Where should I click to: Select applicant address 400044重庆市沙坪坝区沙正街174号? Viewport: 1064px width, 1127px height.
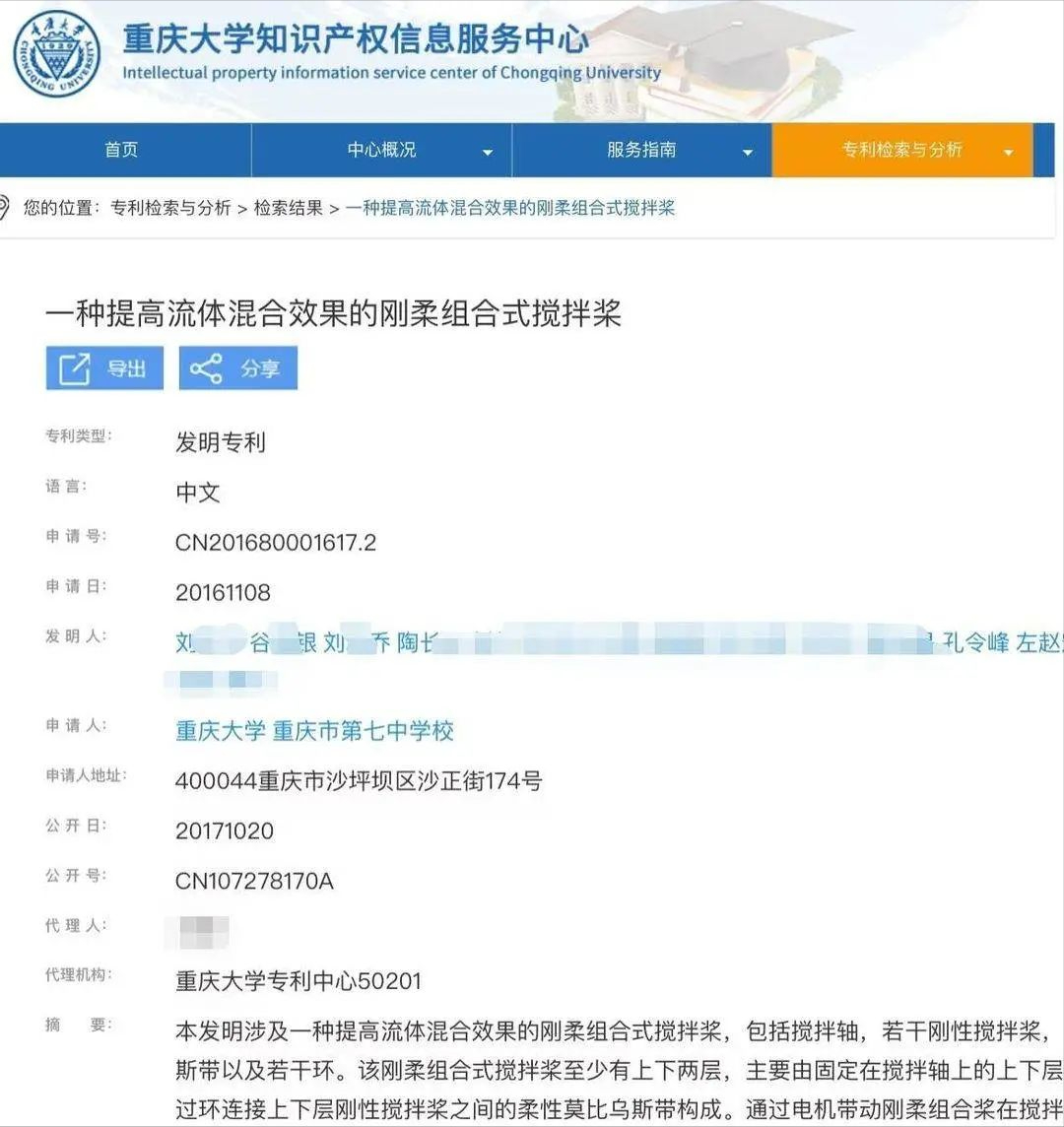(359, 780)
